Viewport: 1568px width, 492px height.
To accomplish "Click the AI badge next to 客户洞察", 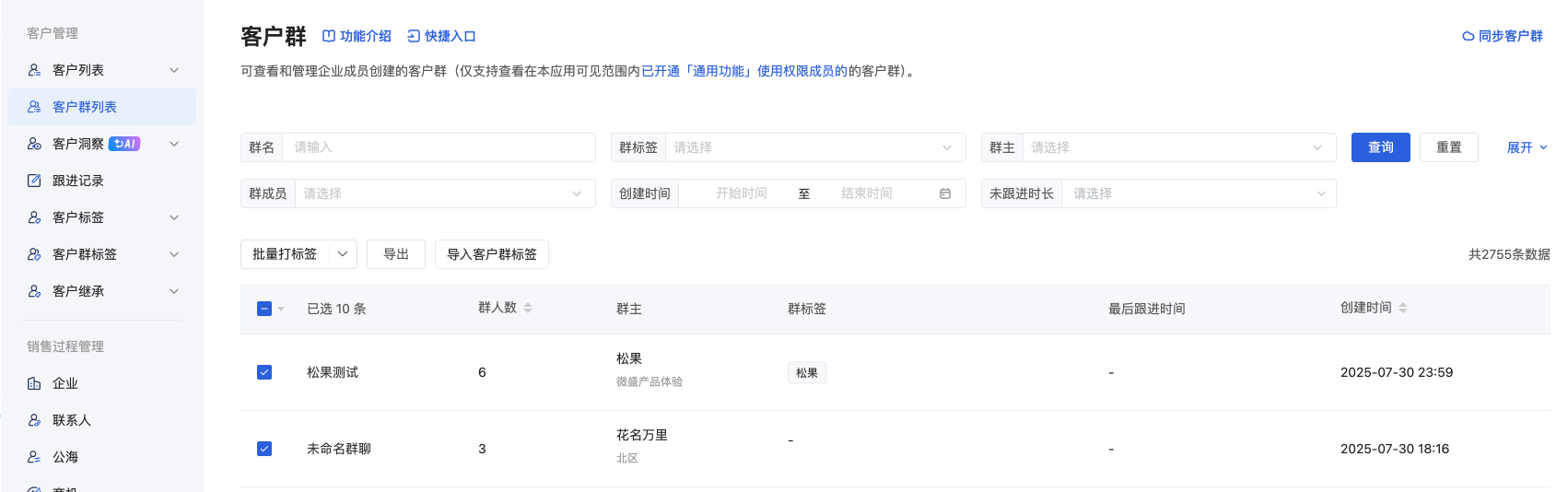I will click(124, 144).
